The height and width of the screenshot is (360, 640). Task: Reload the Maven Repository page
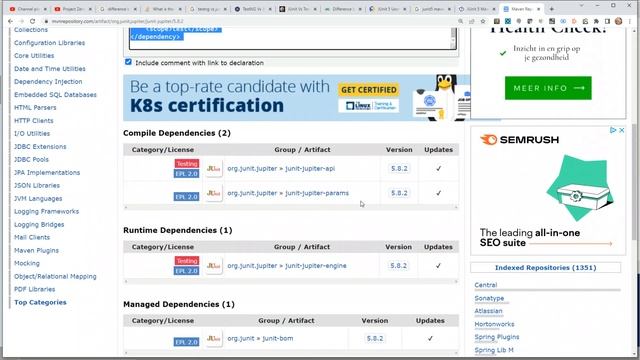click(x=33, y=21)
